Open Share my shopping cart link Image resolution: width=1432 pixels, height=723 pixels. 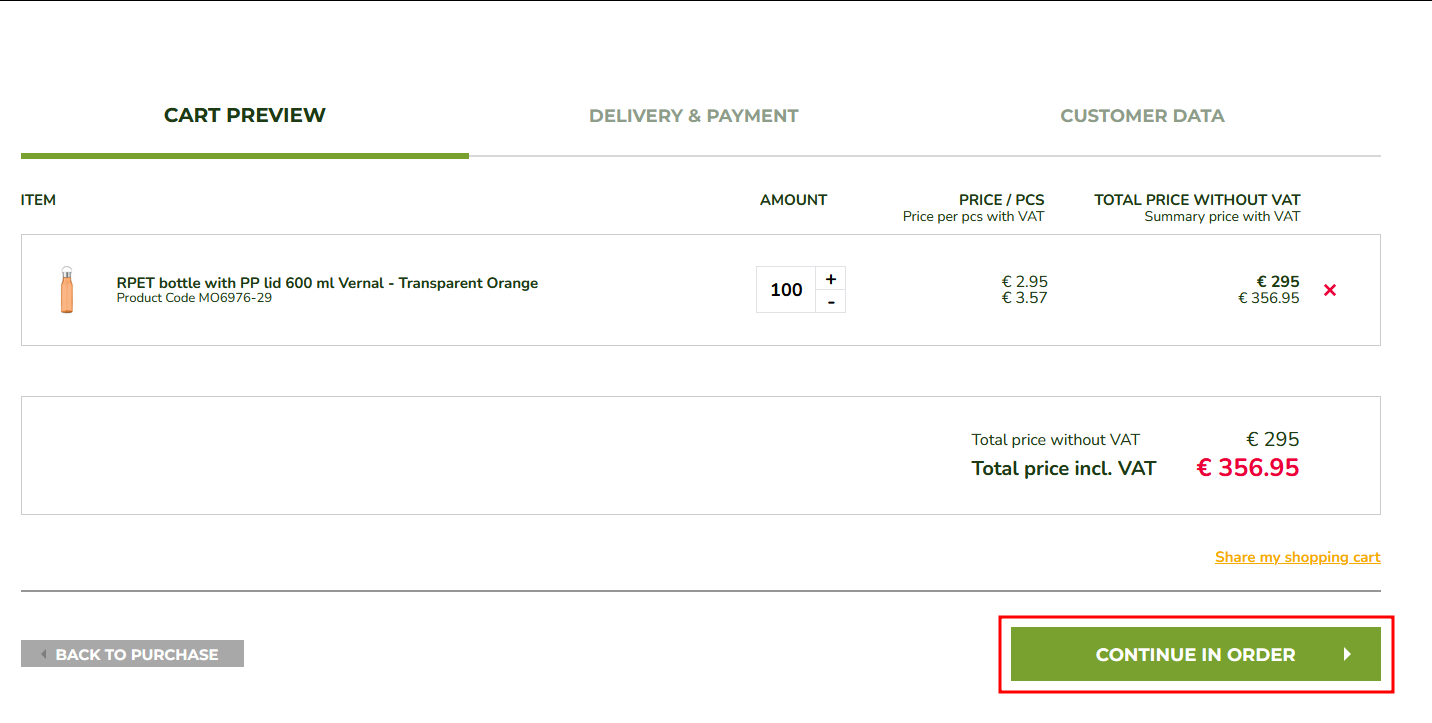(x=1297, y=557)
